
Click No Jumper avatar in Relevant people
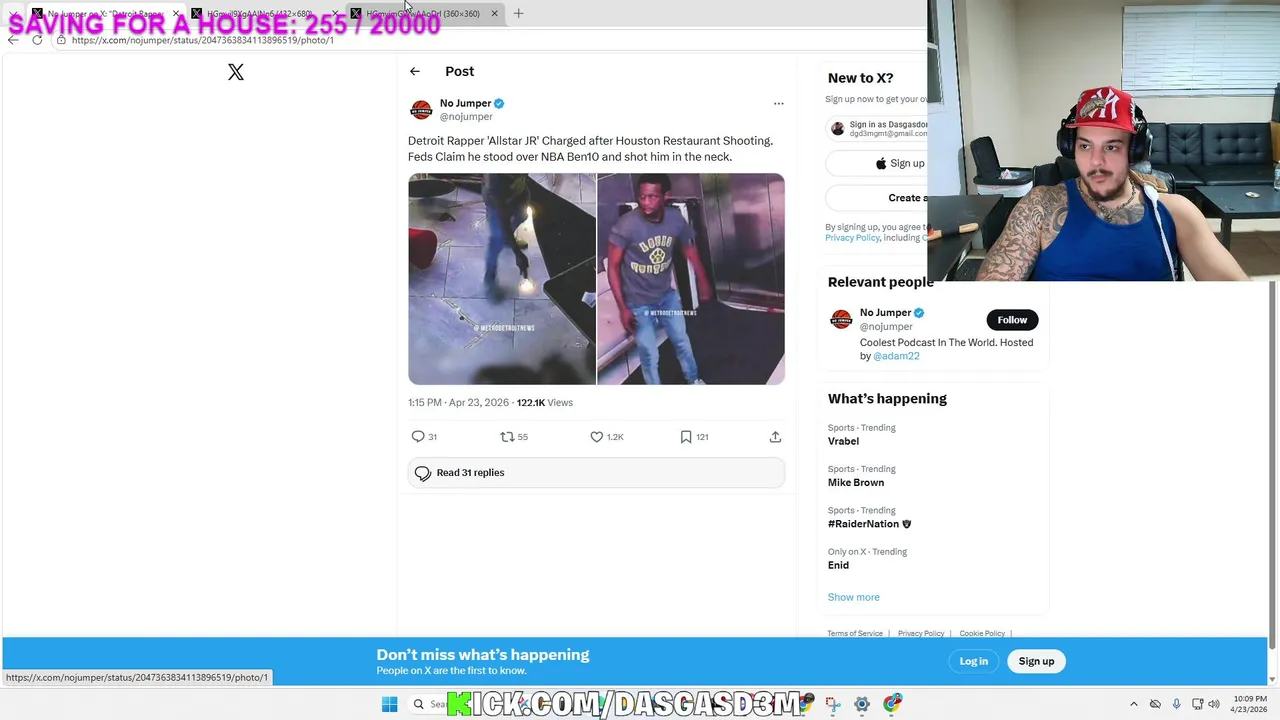[x=841, y=320]
